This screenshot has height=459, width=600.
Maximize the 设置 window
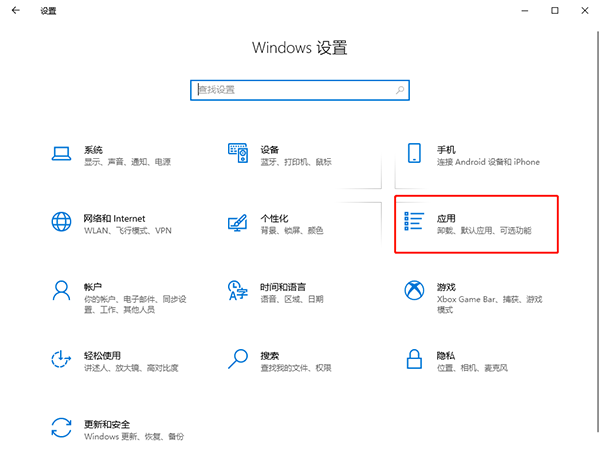554,11
